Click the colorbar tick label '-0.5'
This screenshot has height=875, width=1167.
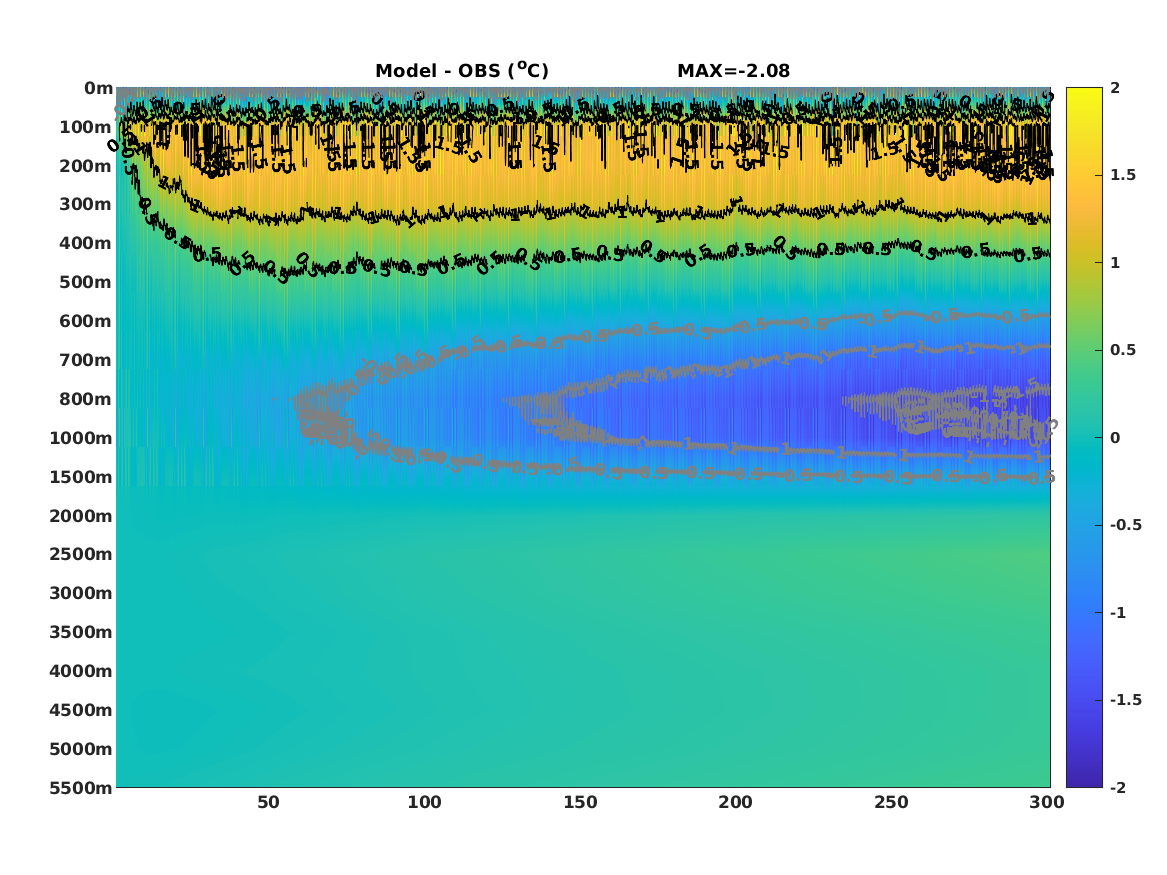[x=1126, y=525]
